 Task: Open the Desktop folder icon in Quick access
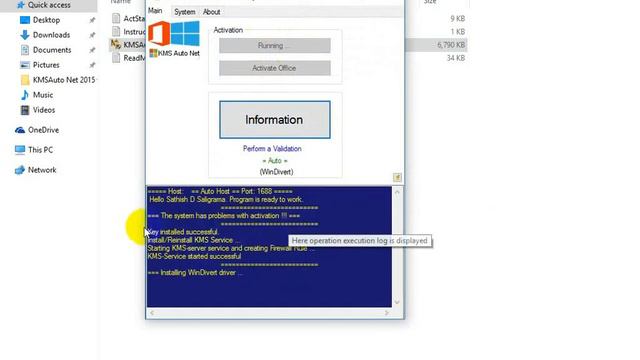(x=25, y=20)
